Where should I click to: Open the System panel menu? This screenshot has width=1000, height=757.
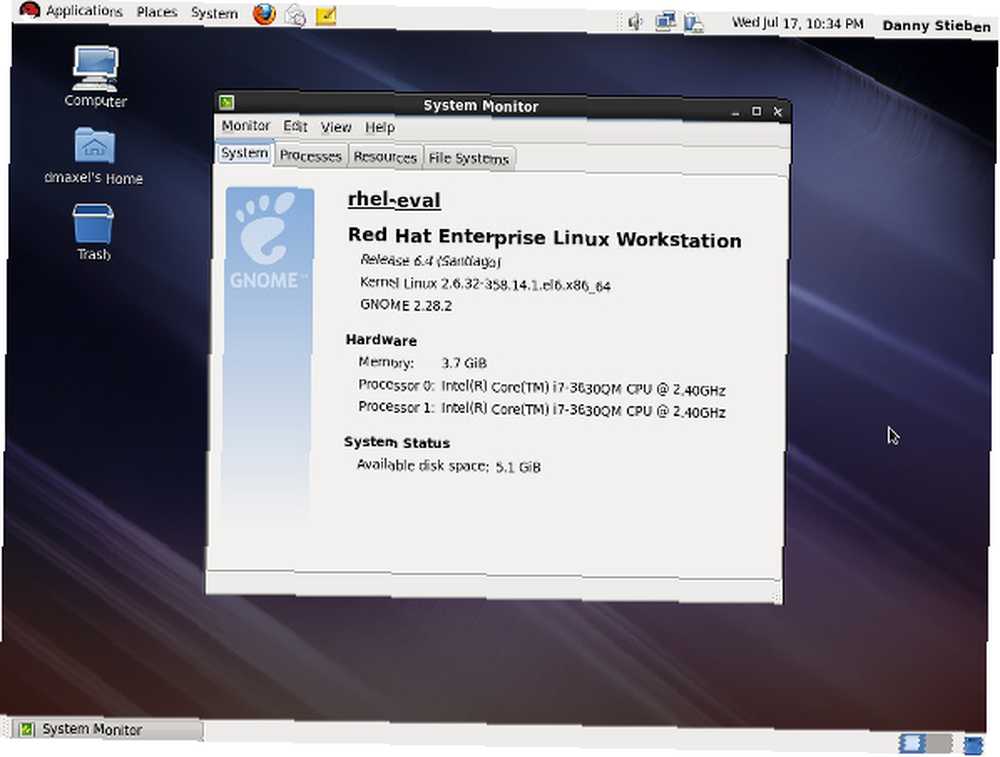coord(214,13)
